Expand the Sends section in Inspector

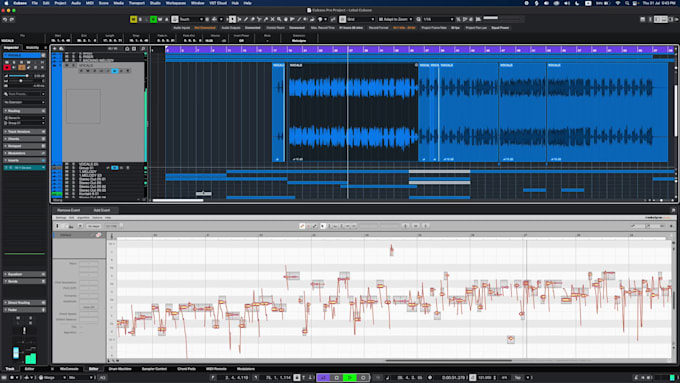click(24, 282)
